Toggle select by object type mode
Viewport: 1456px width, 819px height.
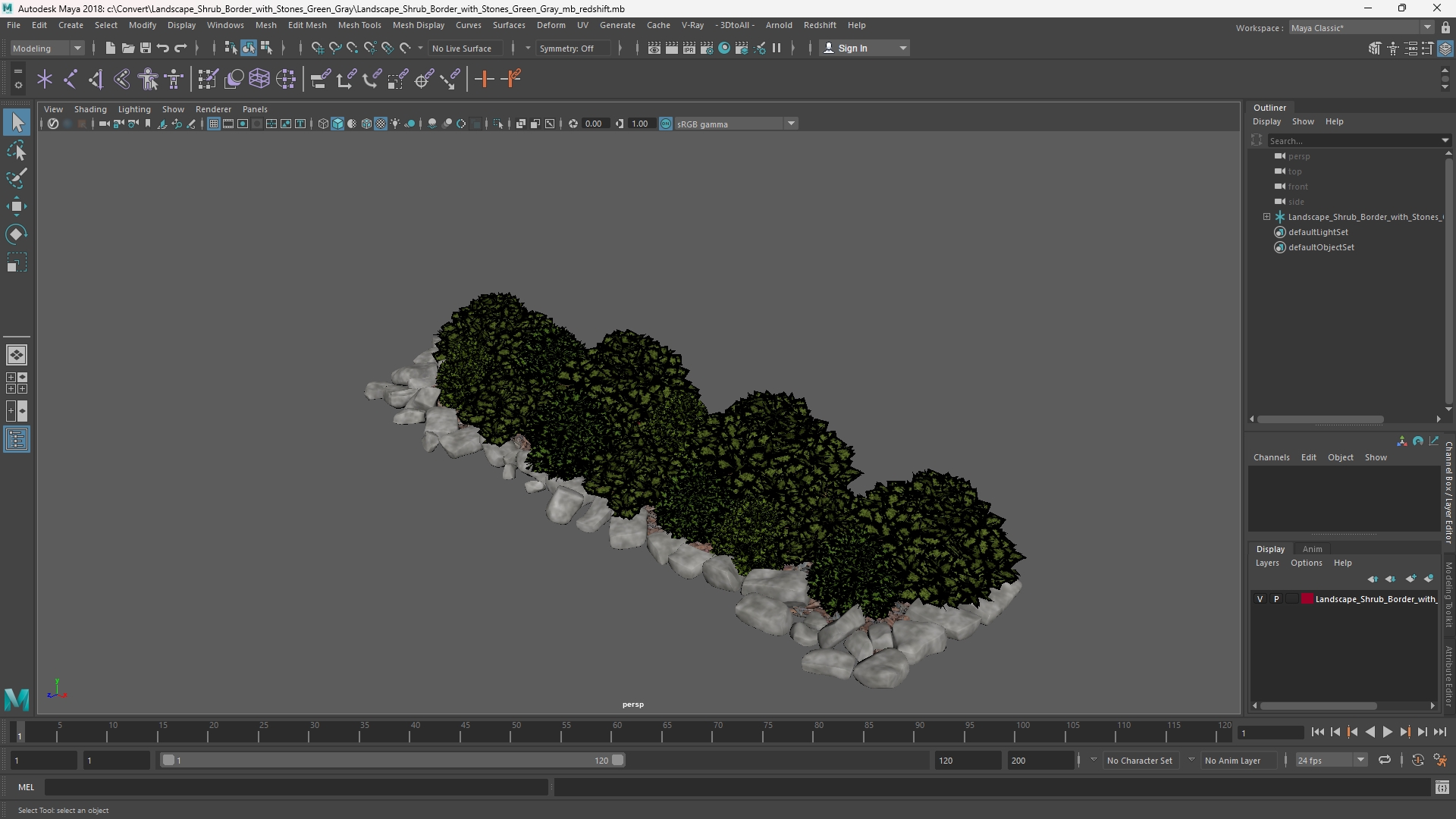click(249, 48)
